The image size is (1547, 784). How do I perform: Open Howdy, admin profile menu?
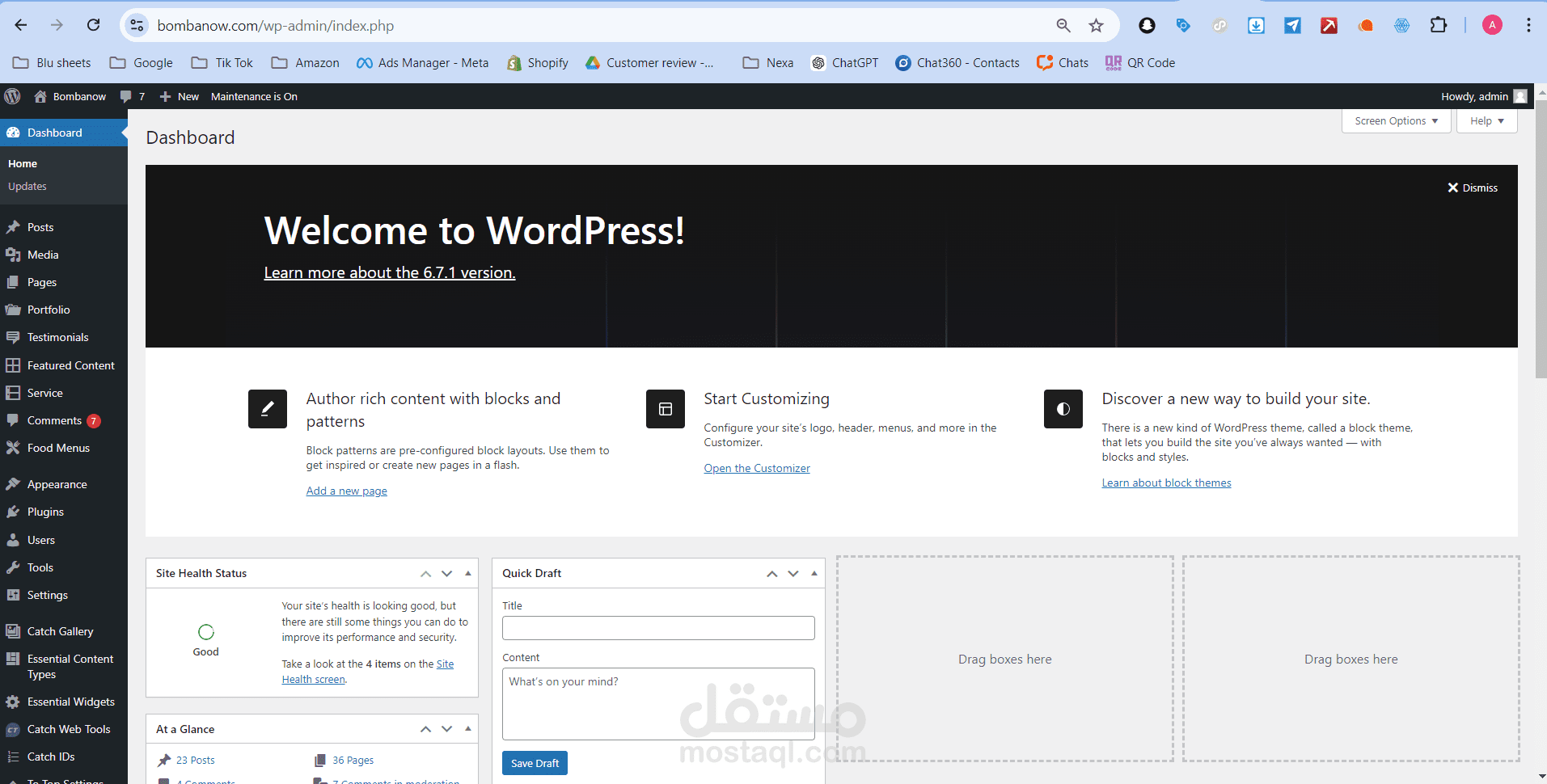tap(1483, 96)
